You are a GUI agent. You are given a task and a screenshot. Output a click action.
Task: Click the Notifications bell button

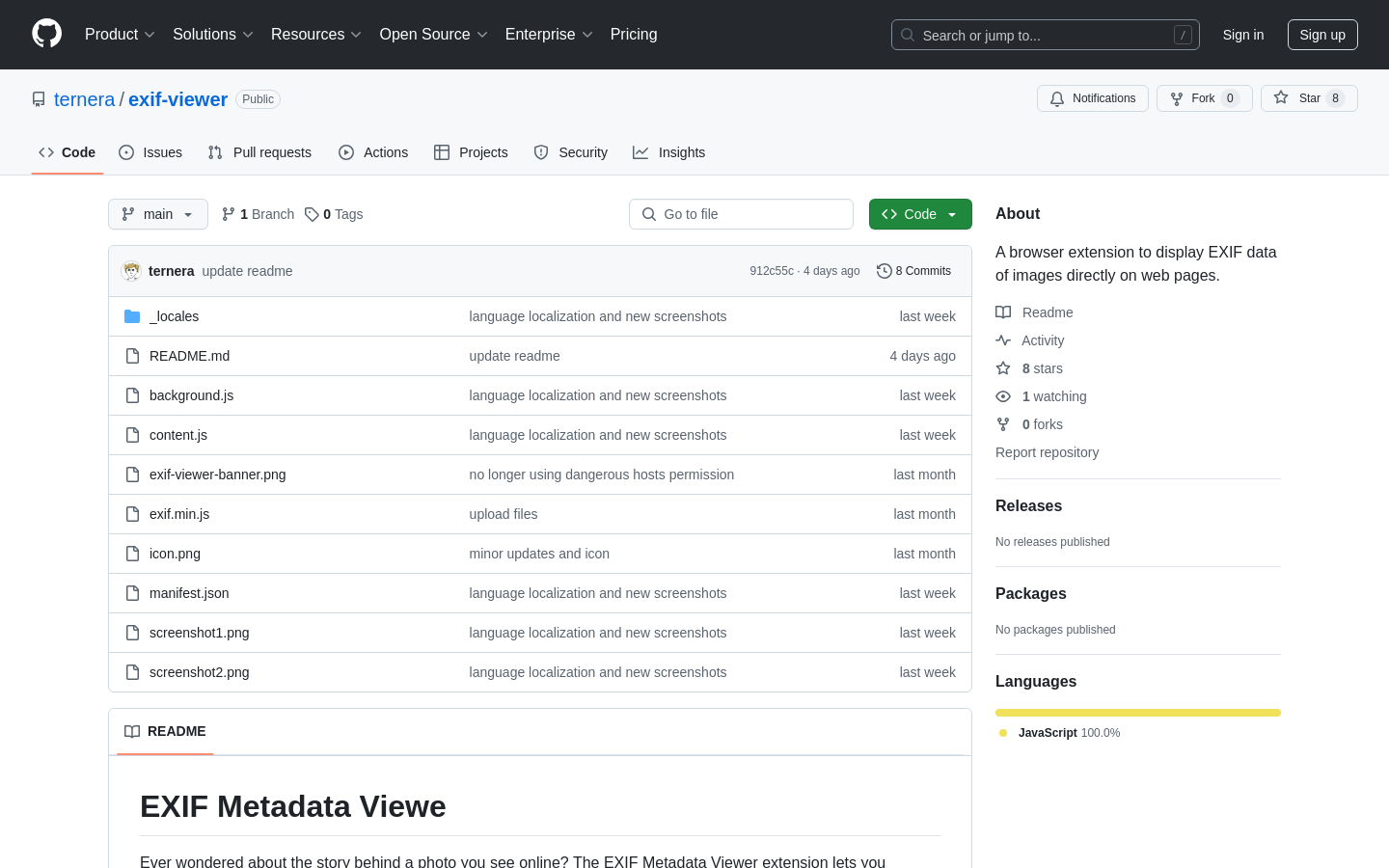coord(1093,98)
